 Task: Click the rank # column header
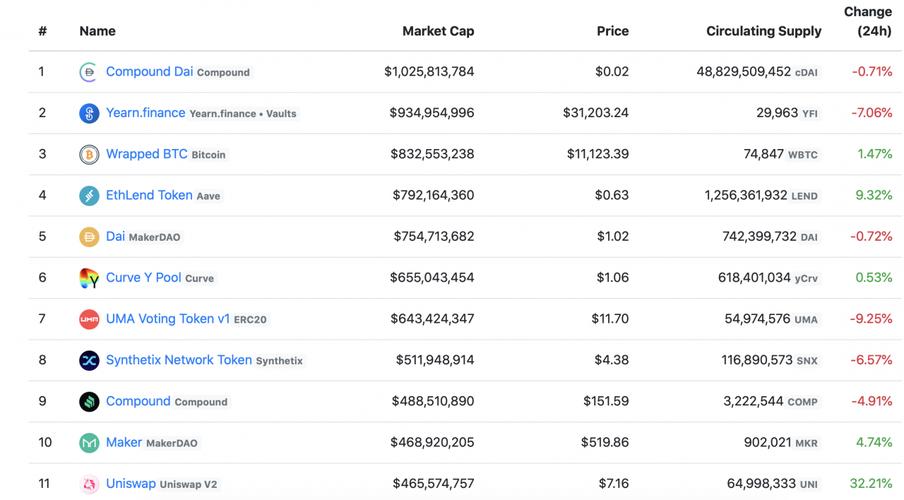click(42, 31)
